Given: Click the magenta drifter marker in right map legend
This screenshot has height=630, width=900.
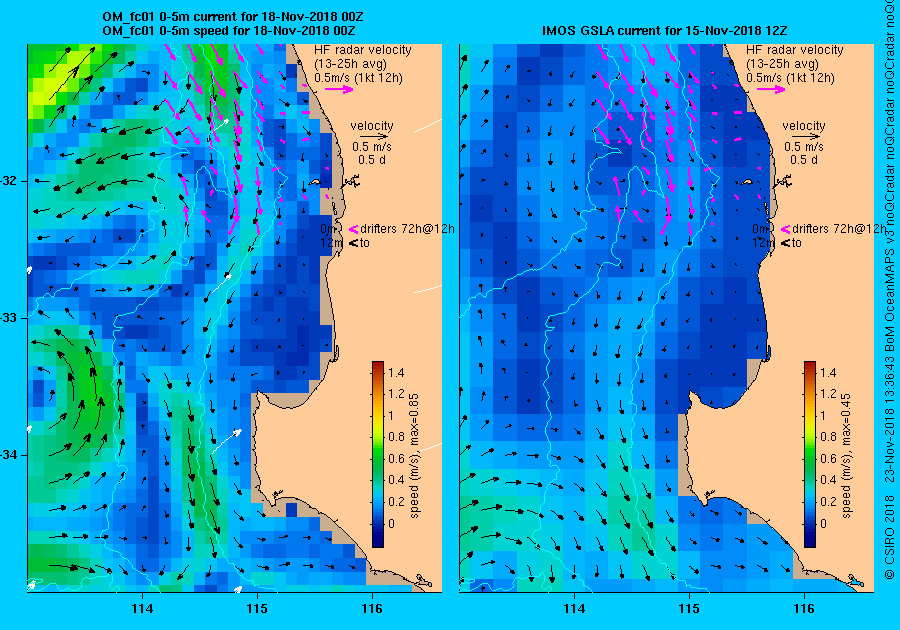Looking at the screenshot, I should [x=785, y=229].
